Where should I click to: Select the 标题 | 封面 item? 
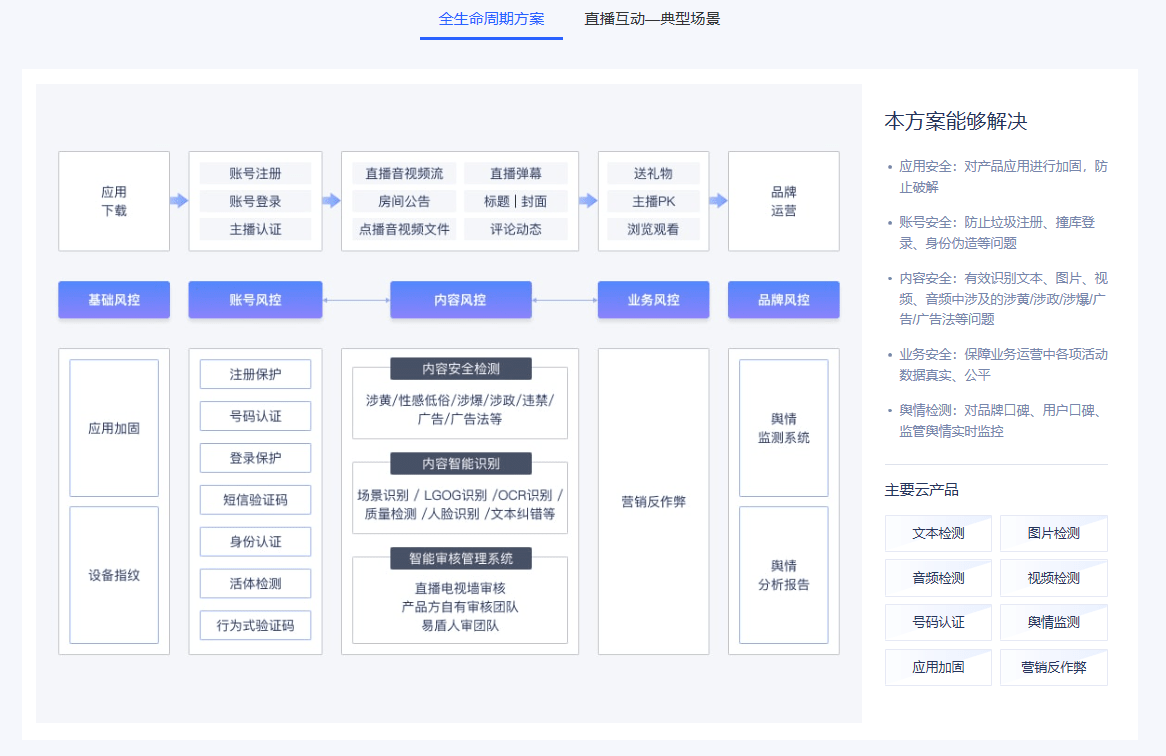pyautogui.click(x=515, y=201)
